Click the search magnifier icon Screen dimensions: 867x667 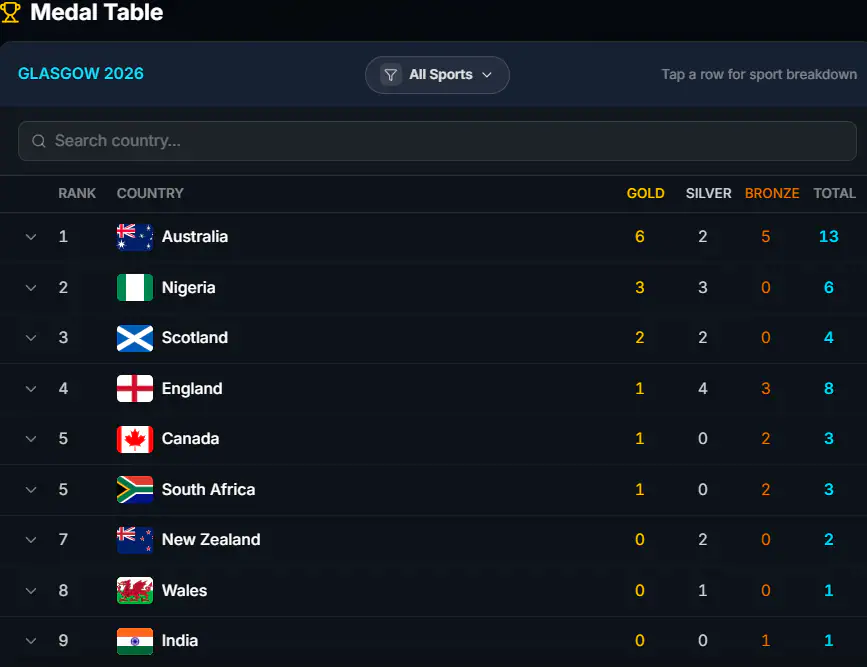(x=39, y=141)
